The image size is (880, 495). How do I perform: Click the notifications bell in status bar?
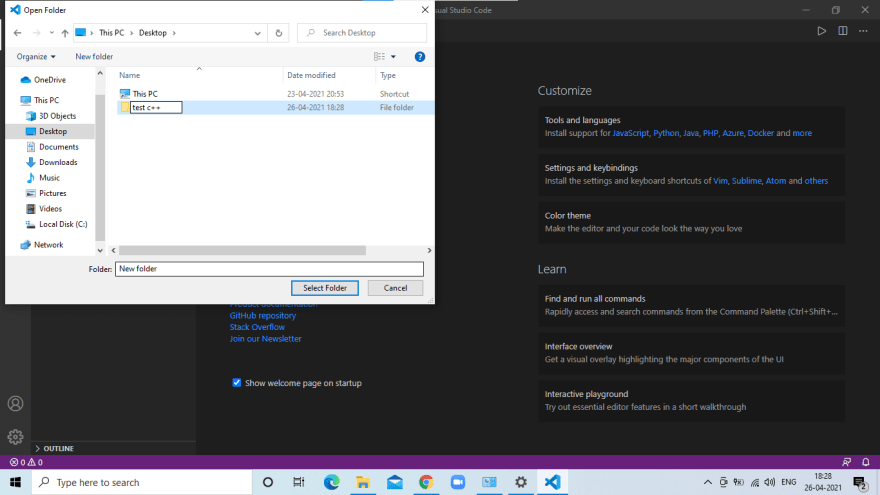pyautogui.click(x=865, y=462)
